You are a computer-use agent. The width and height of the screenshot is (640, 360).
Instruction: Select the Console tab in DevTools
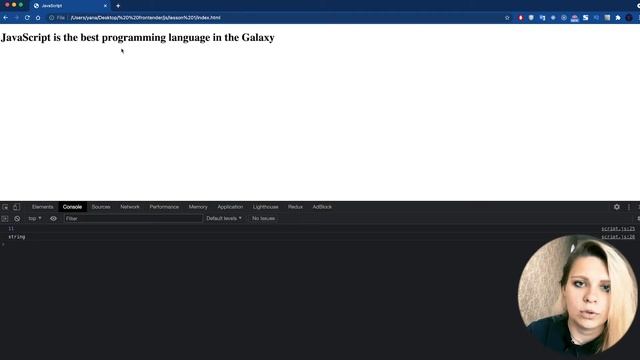[72, 207]
